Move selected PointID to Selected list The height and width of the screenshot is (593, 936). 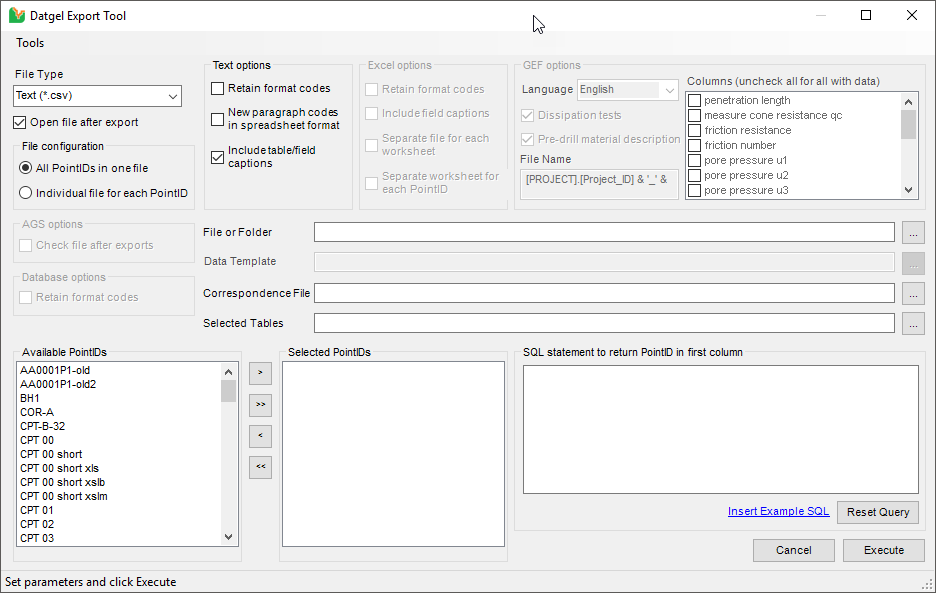pyautogui.click(x=260, y=373)
